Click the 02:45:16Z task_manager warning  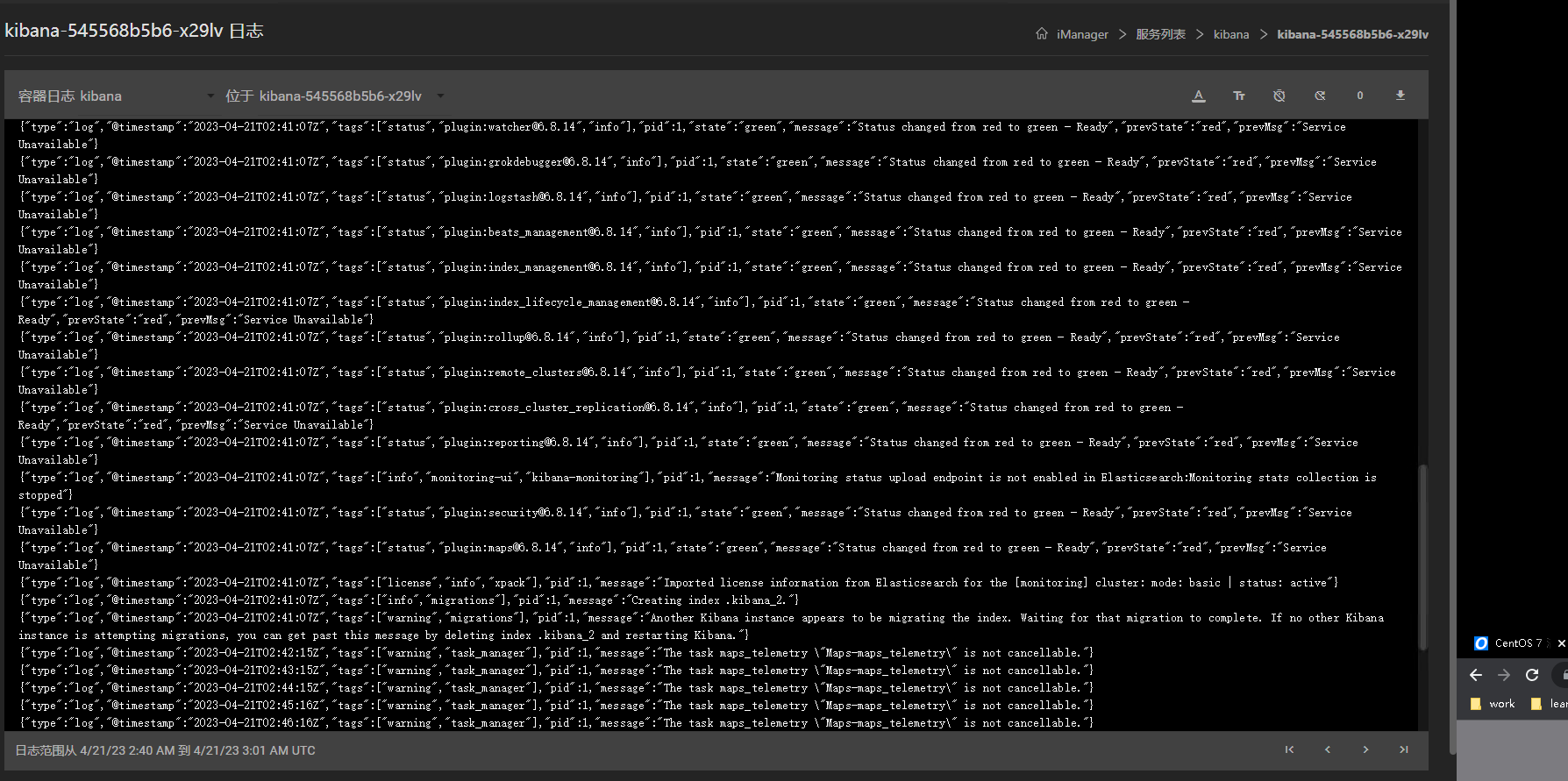(556, 705)
